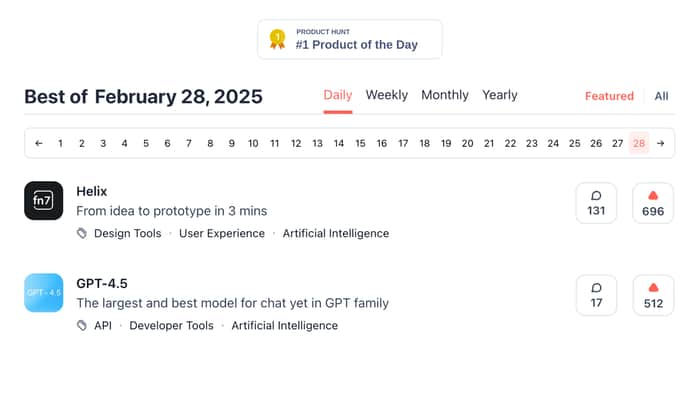
Task: Go to previous month with left arrow
Action: pyautogui.click(x=39, y=143)
